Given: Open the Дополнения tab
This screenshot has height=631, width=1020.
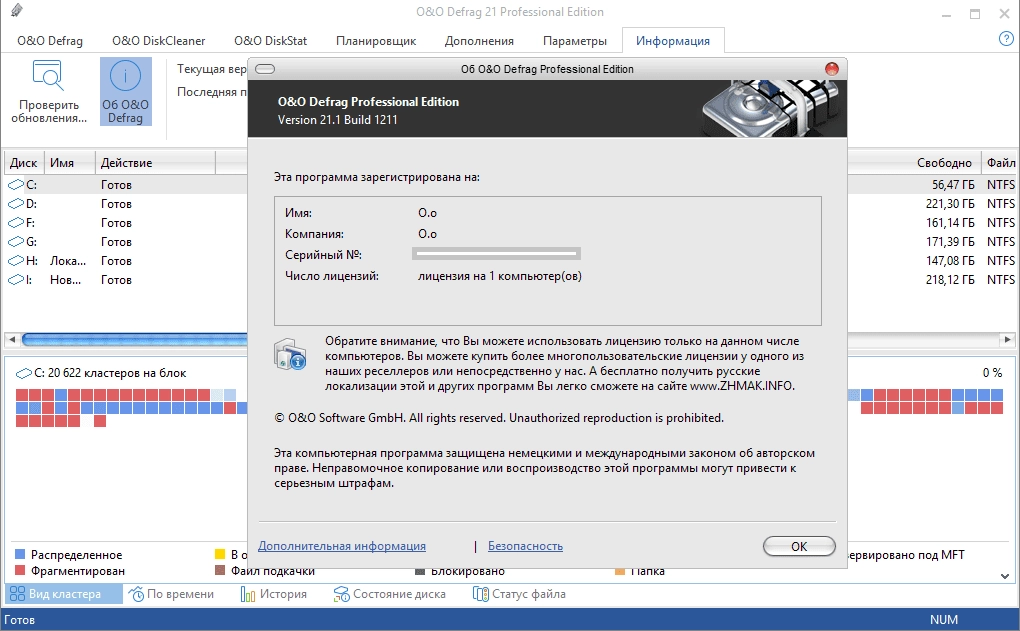Looking at the screenshot, I should 479,40.
